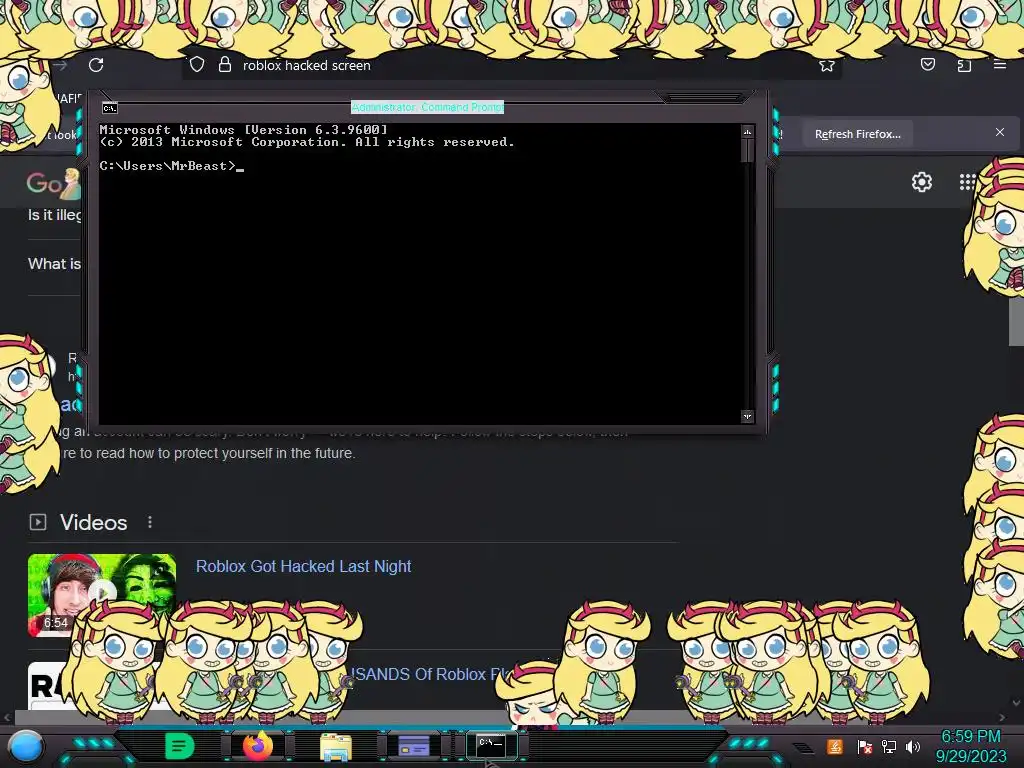The height and width of the screenshot is (768, 1024).
Task: Open Google quick settings gear icon
Action: tap(921, 182)
